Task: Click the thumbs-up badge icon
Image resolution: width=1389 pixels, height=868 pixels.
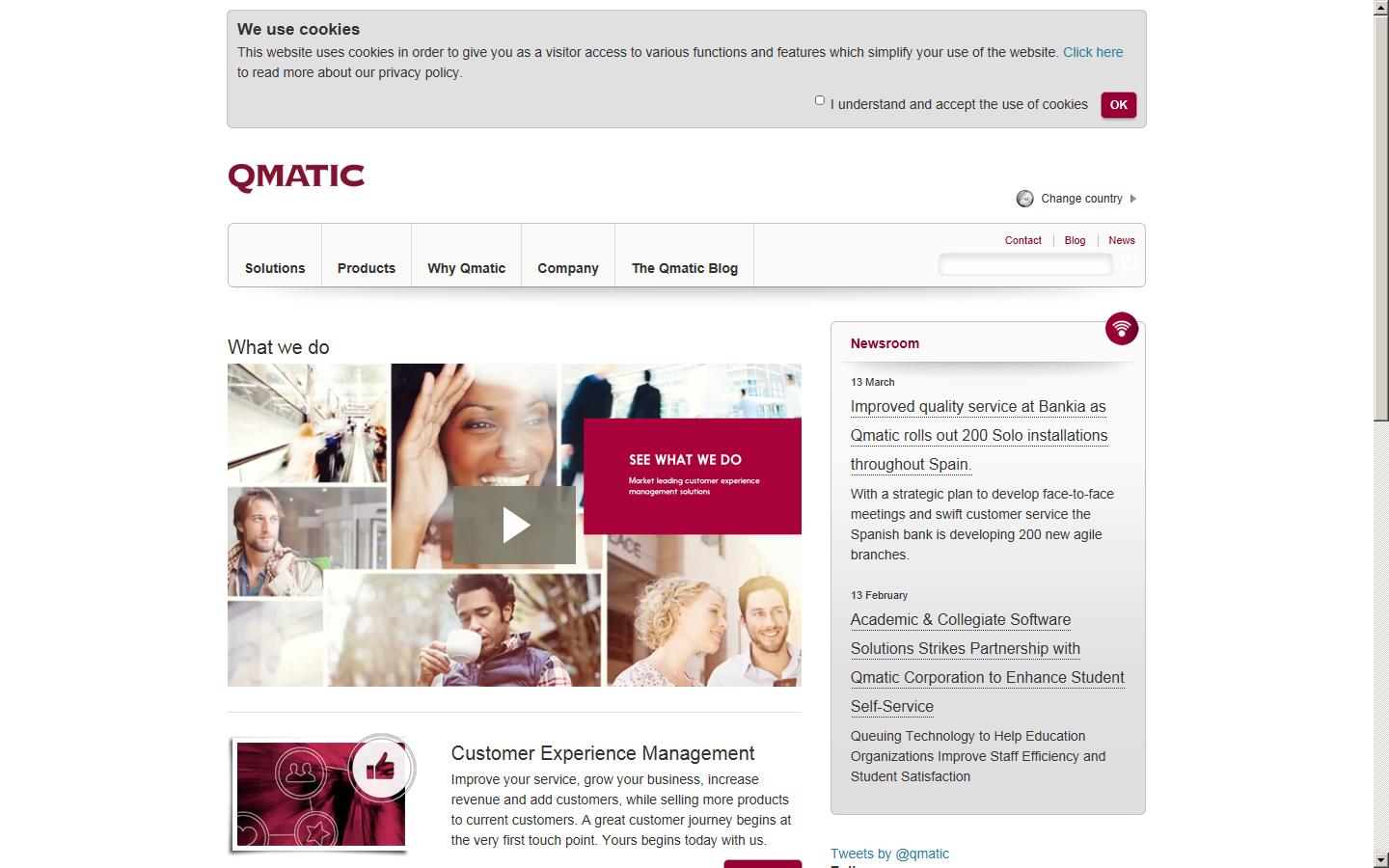Action: (381, 768)
